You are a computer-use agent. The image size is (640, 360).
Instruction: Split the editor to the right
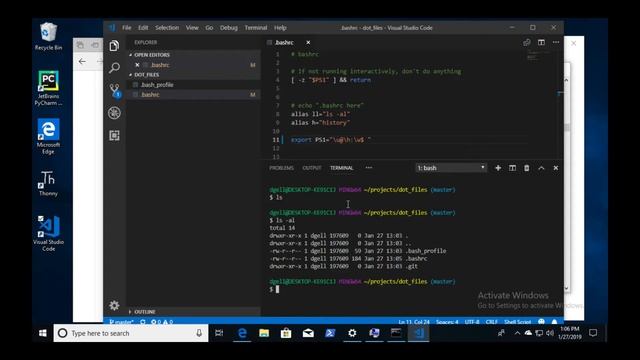click(541, 42)
